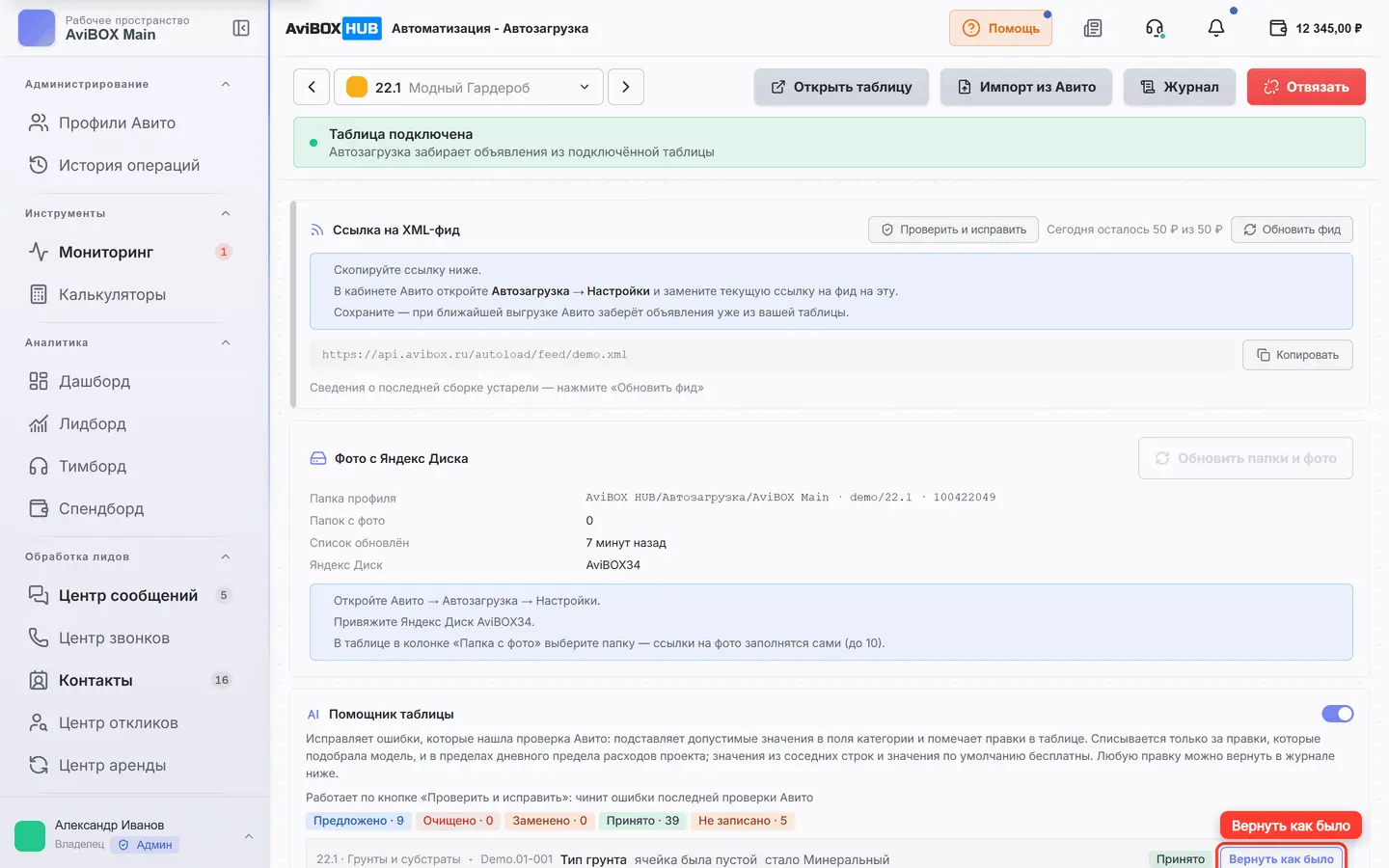Click Проверить и исправить
The image size is (1389, 868).
[x=953, y=230]
